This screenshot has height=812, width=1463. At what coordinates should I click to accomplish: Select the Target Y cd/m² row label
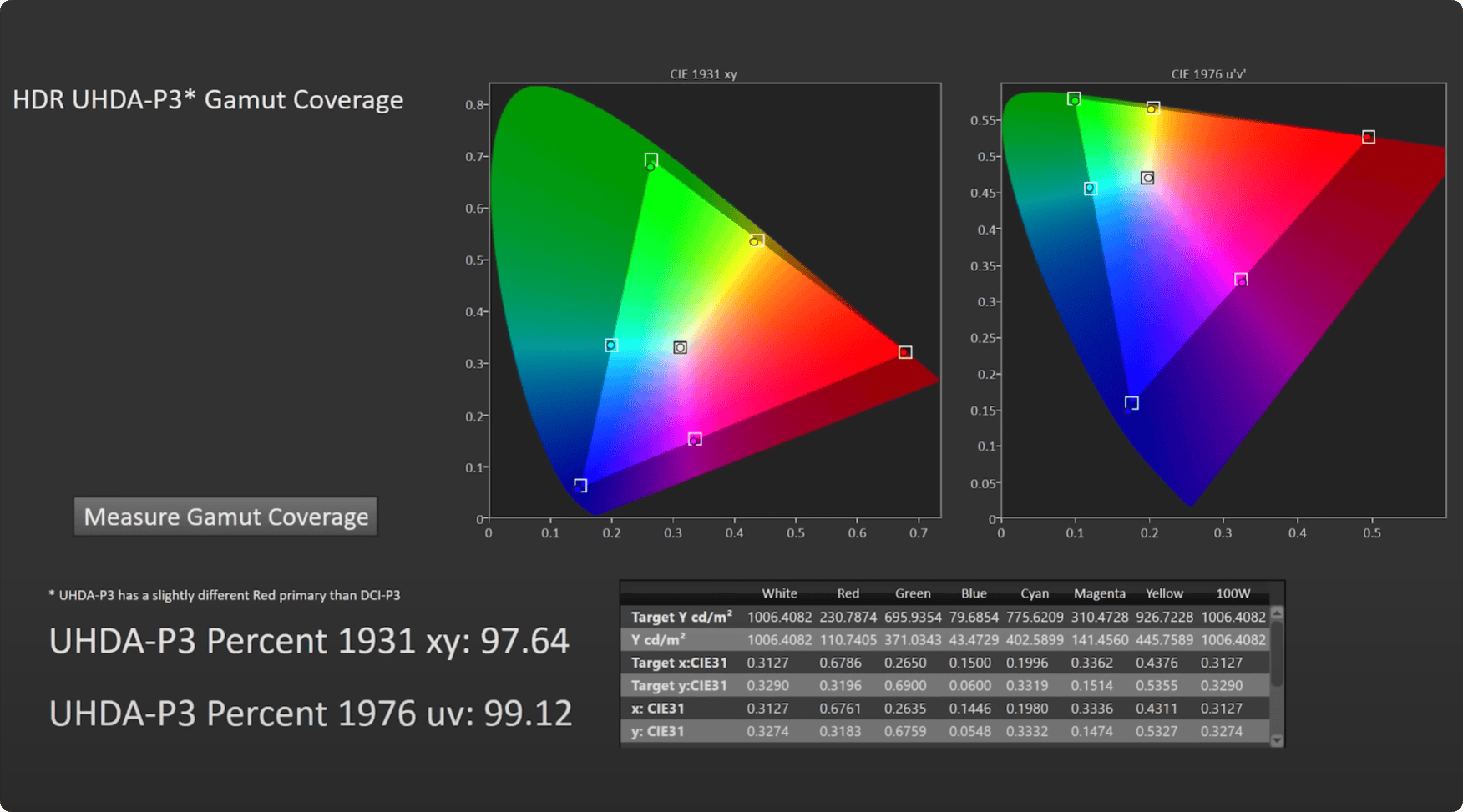tap(681, 617)
